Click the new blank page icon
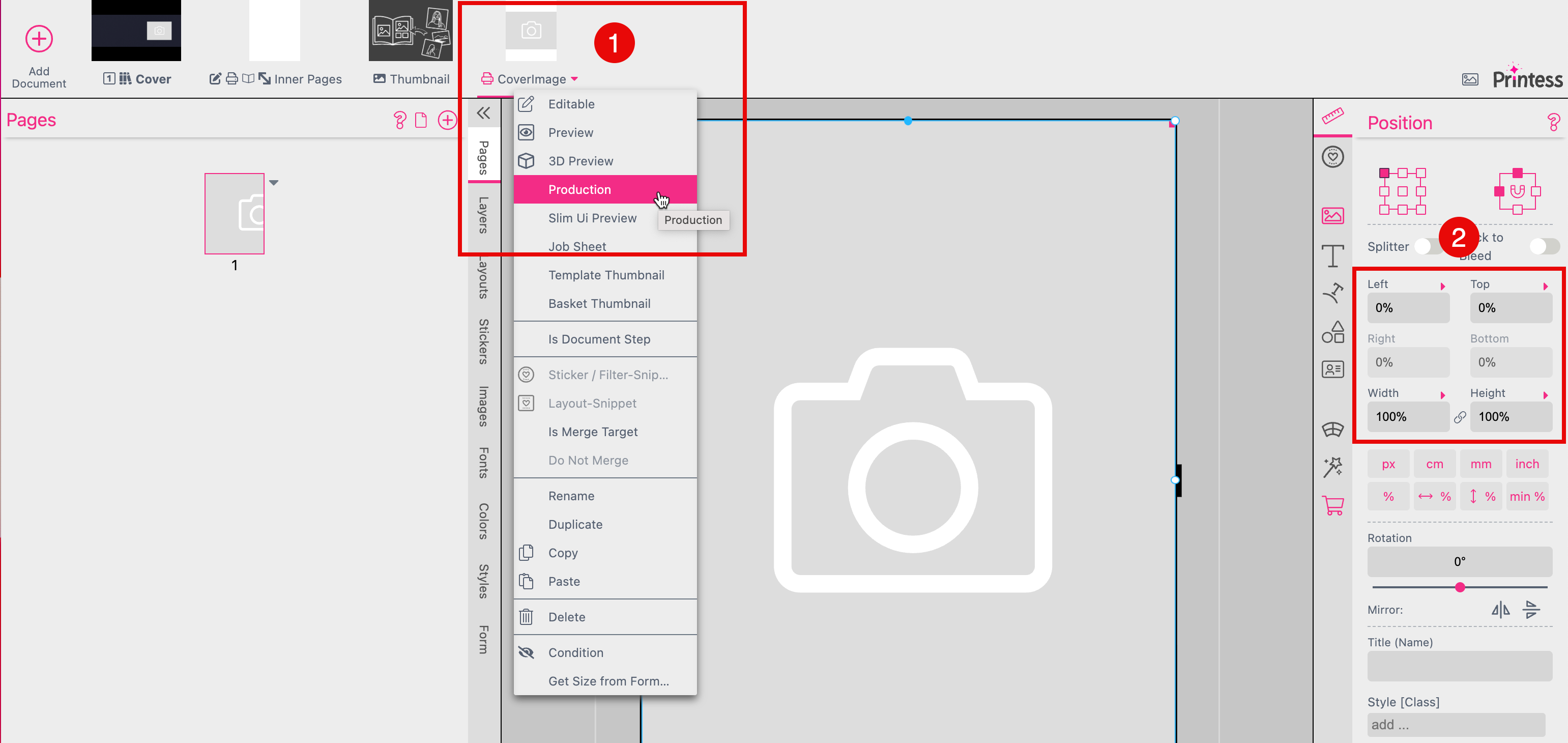 coord(421,120)
